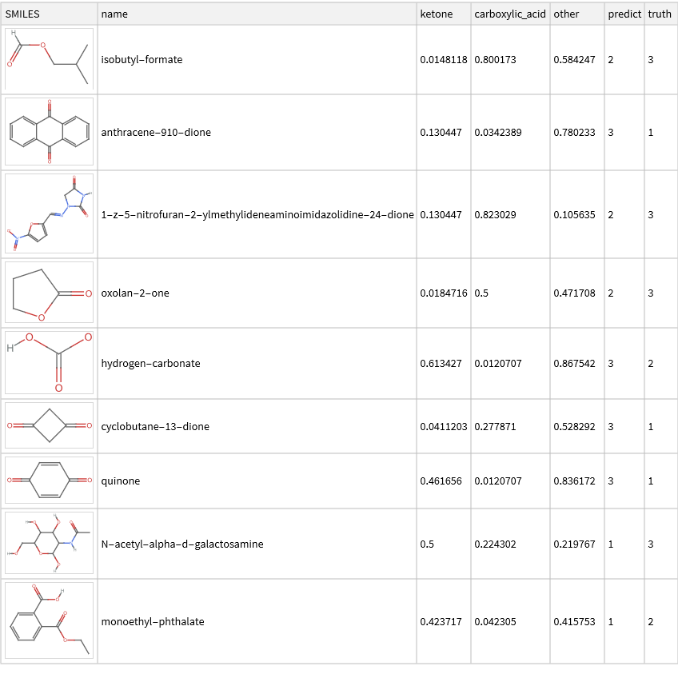The image size is (678, 678).
Task: Select the predict column header
Action: [x=623, y=14]
